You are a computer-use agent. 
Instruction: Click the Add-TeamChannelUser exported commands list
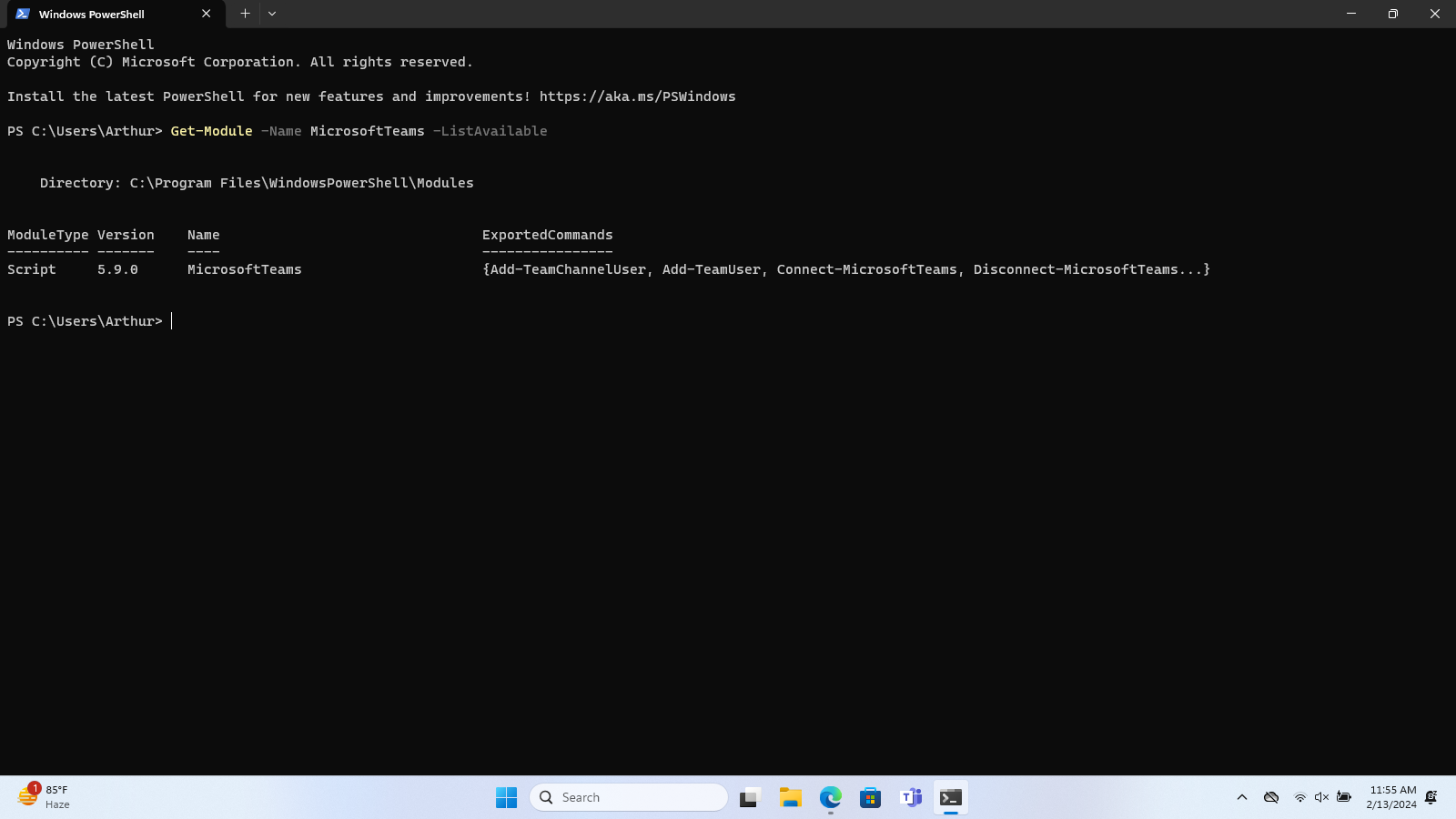[846, 269]
